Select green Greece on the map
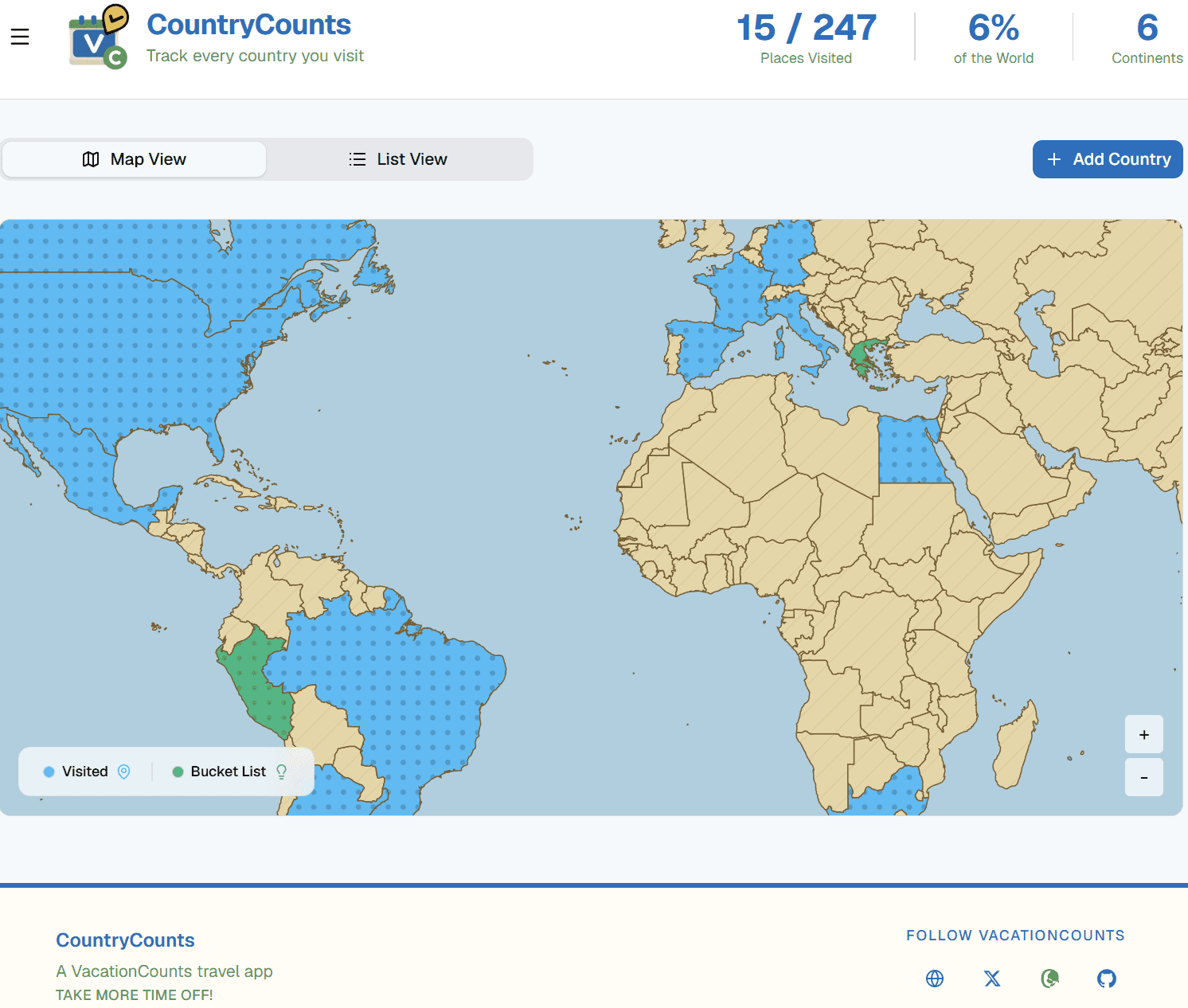Viewport: 1188px width, 1008px height. pos(862,353)
